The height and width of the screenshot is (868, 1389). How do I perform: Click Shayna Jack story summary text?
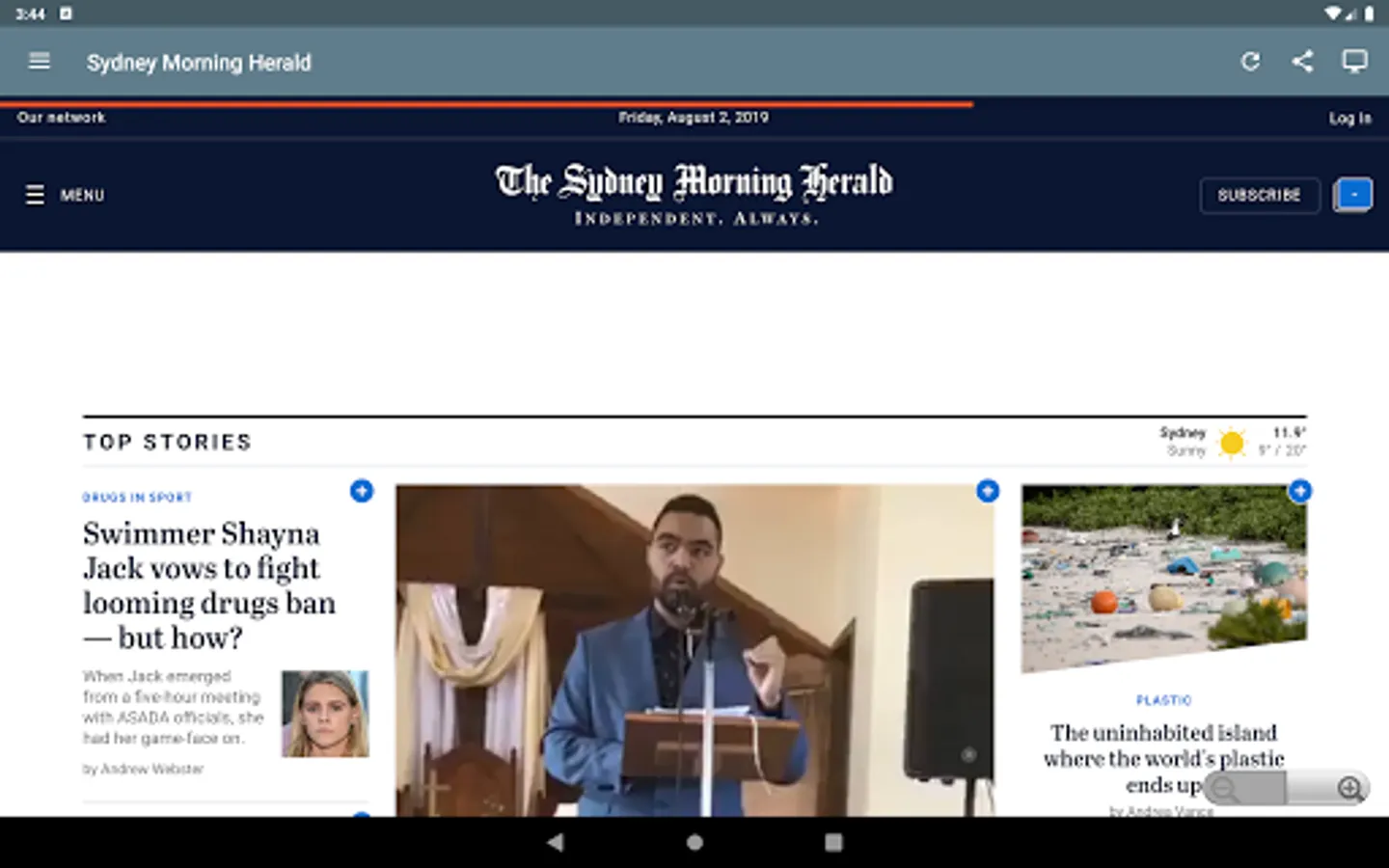(174, 707)
